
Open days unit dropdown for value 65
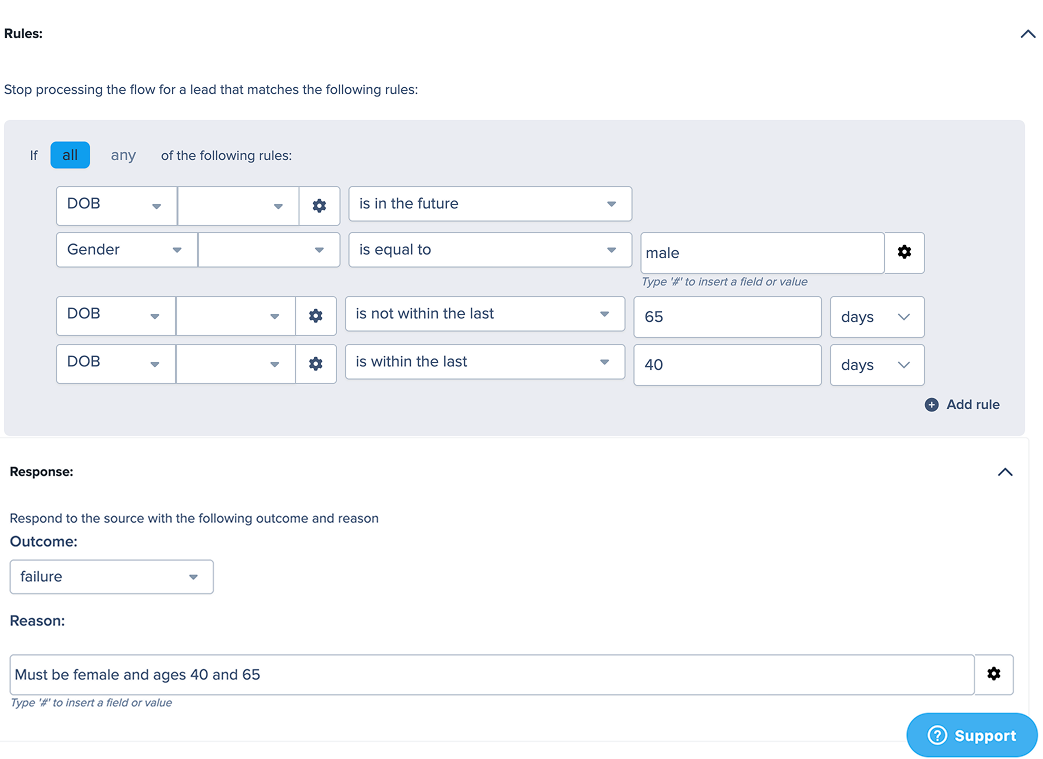tap(876, 317)
